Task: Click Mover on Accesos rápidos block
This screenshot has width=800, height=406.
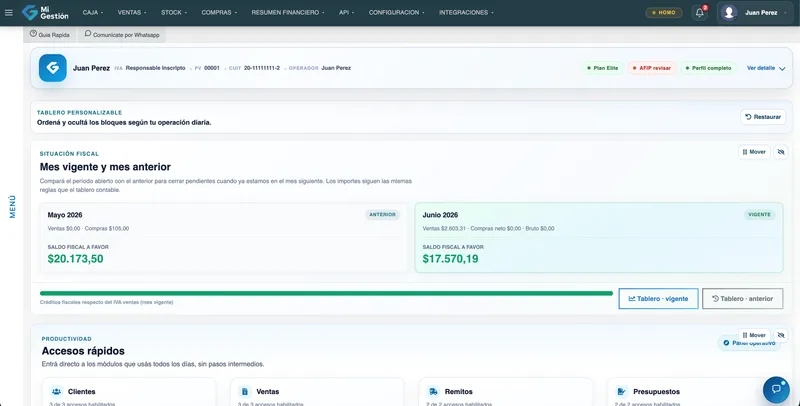Action: click(x=754, y=335)
